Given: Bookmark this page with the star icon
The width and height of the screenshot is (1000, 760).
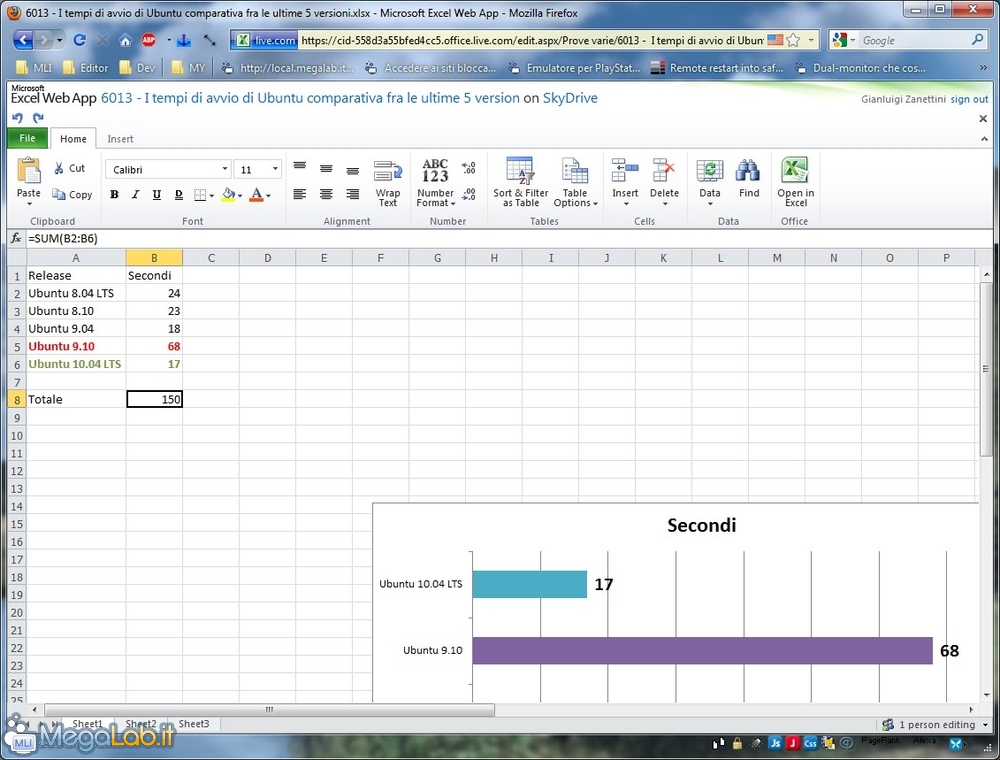Looking at the screenshot, I should 793,40.
